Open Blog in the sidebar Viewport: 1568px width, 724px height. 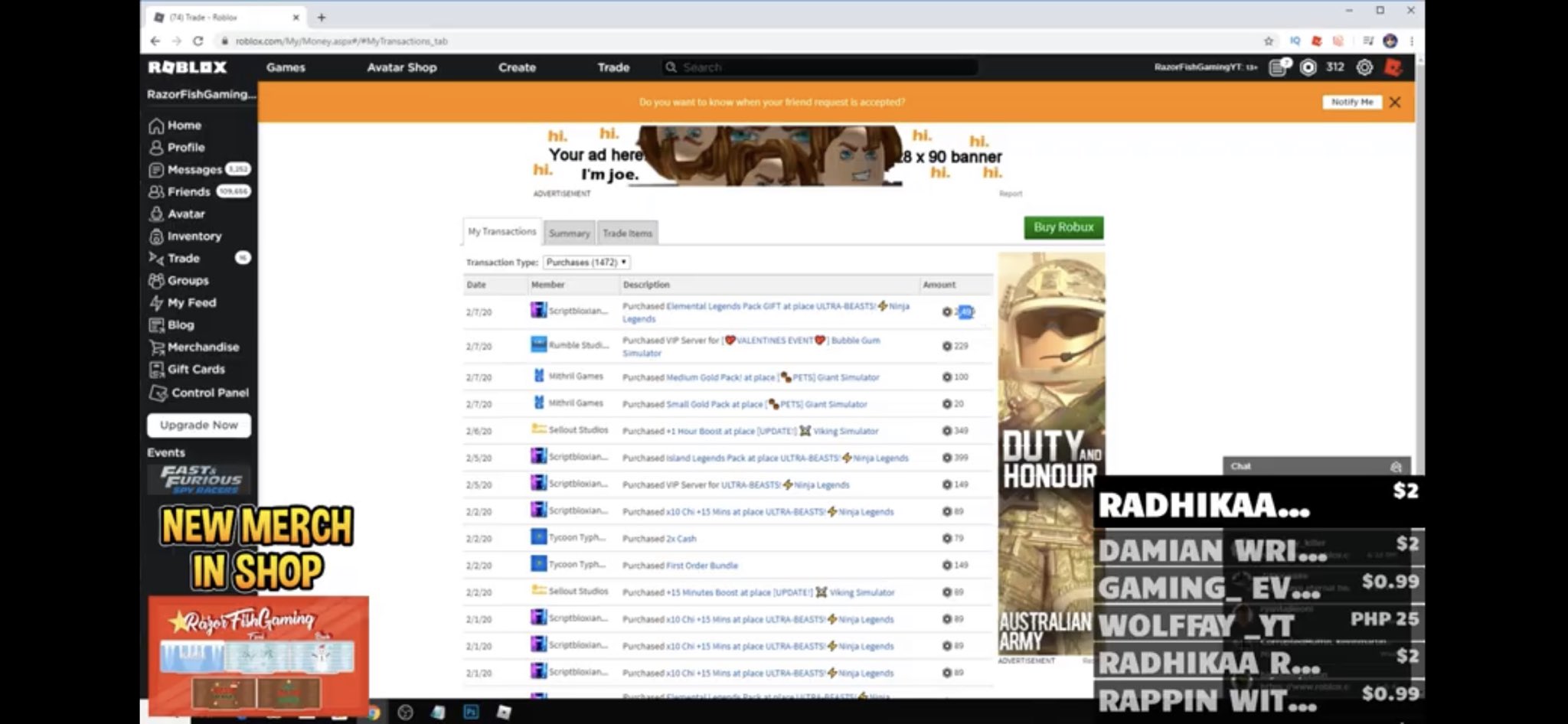tap(171, 325)
